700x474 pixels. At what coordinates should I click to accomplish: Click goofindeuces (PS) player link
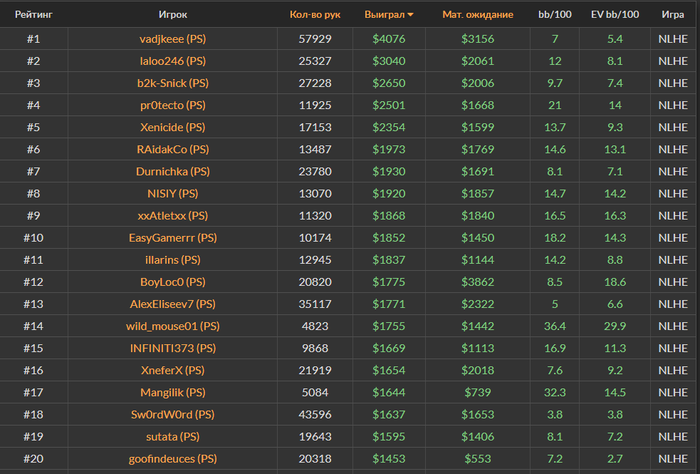pos(173,458)
